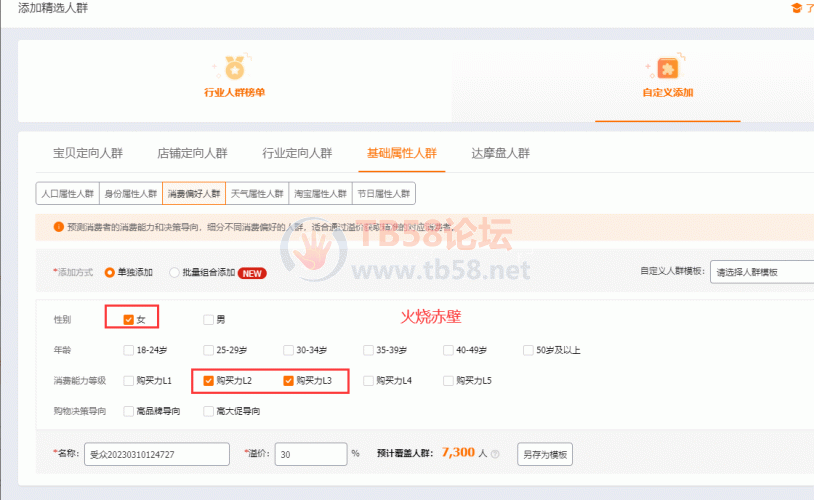Image resolution: width=814 pixels, height=500 pixels.
Task: Click the 行业人群榜单 medal icon
Action: (234, 67)
